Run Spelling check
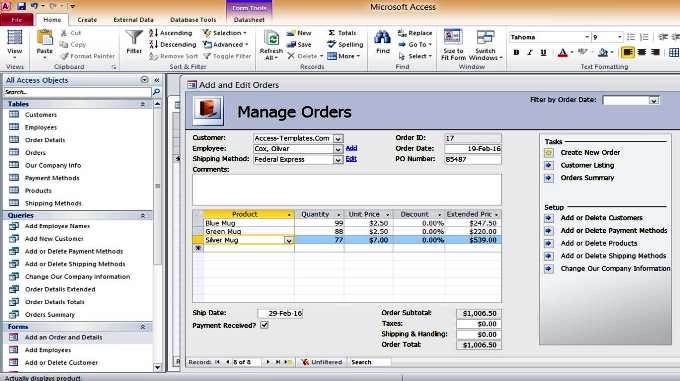 [345, 45]
